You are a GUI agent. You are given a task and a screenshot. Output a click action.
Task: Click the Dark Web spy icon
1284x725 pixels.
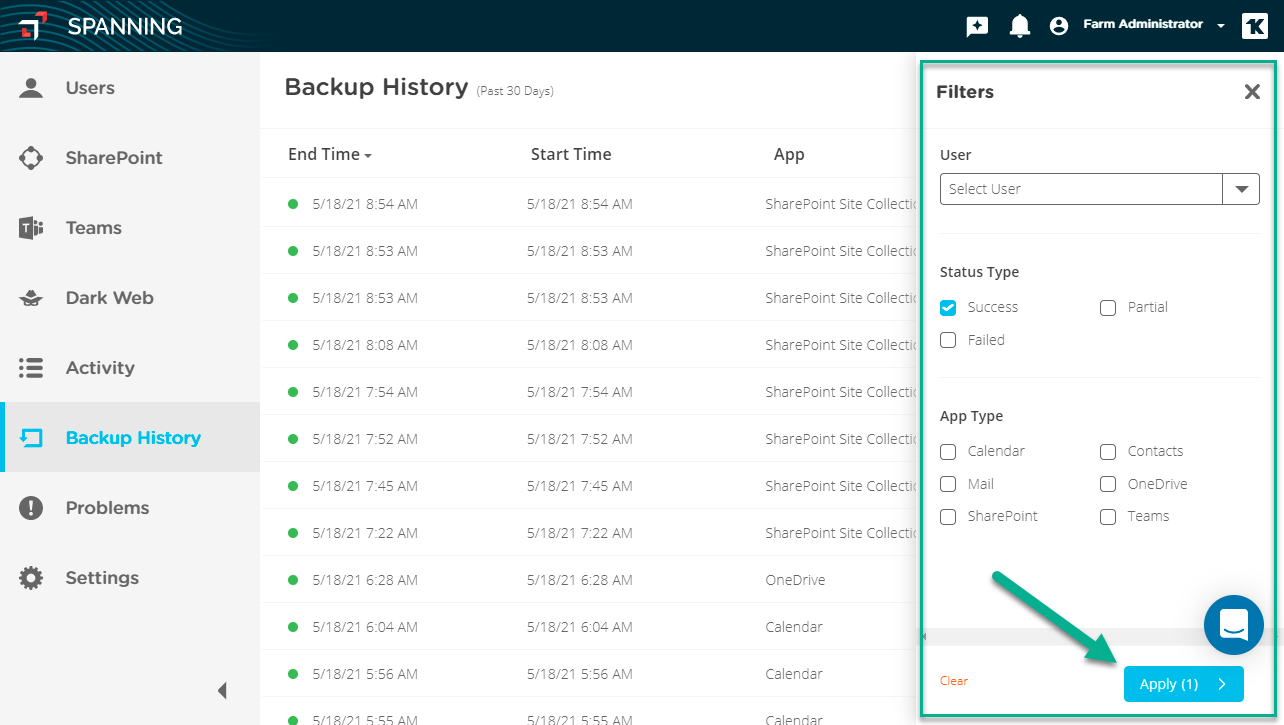point(32,298)
